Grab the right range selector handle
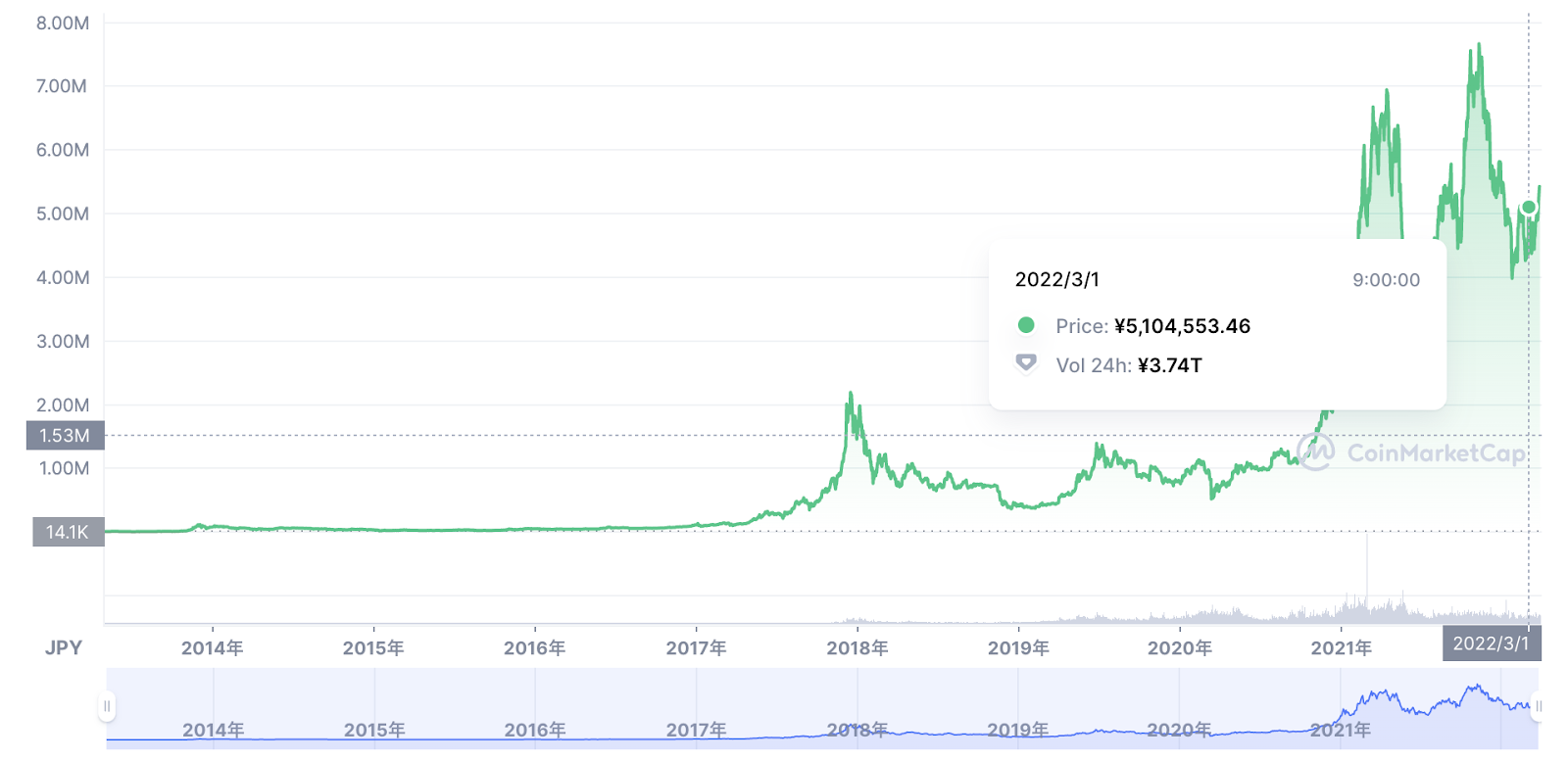Viewport: 1568px width, 761px height. point(1538,706)
